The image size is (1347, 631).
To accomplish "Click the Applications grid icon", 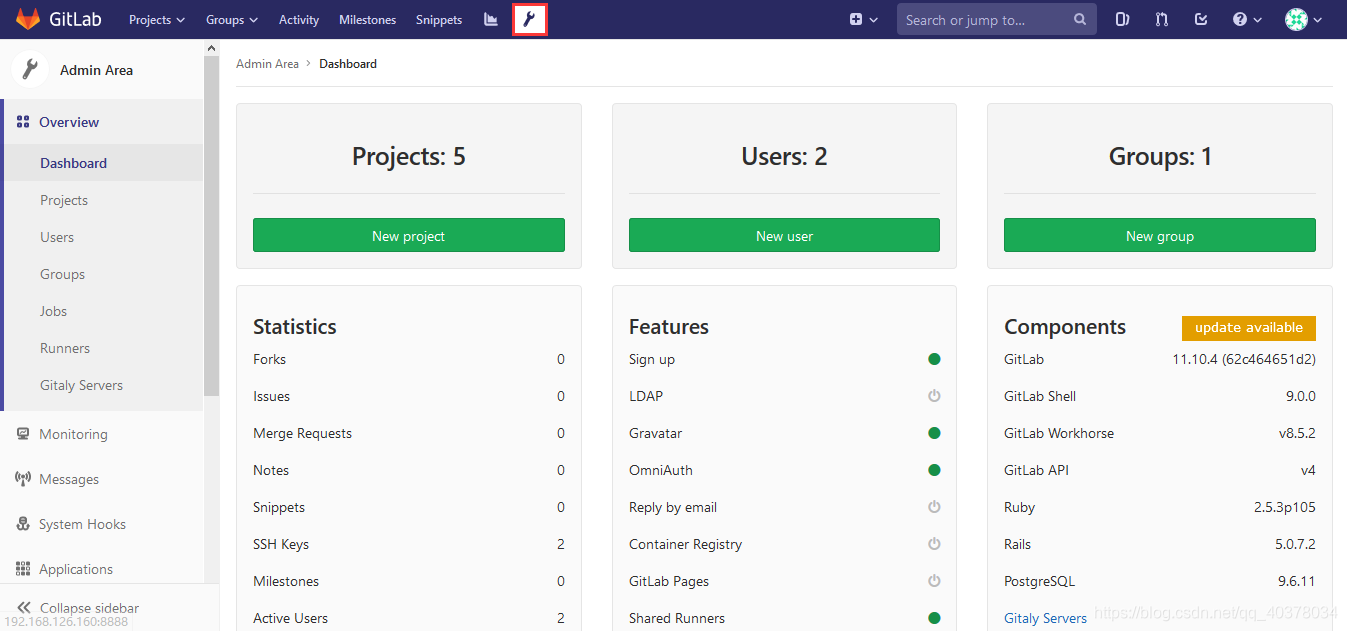I will 23,569.
